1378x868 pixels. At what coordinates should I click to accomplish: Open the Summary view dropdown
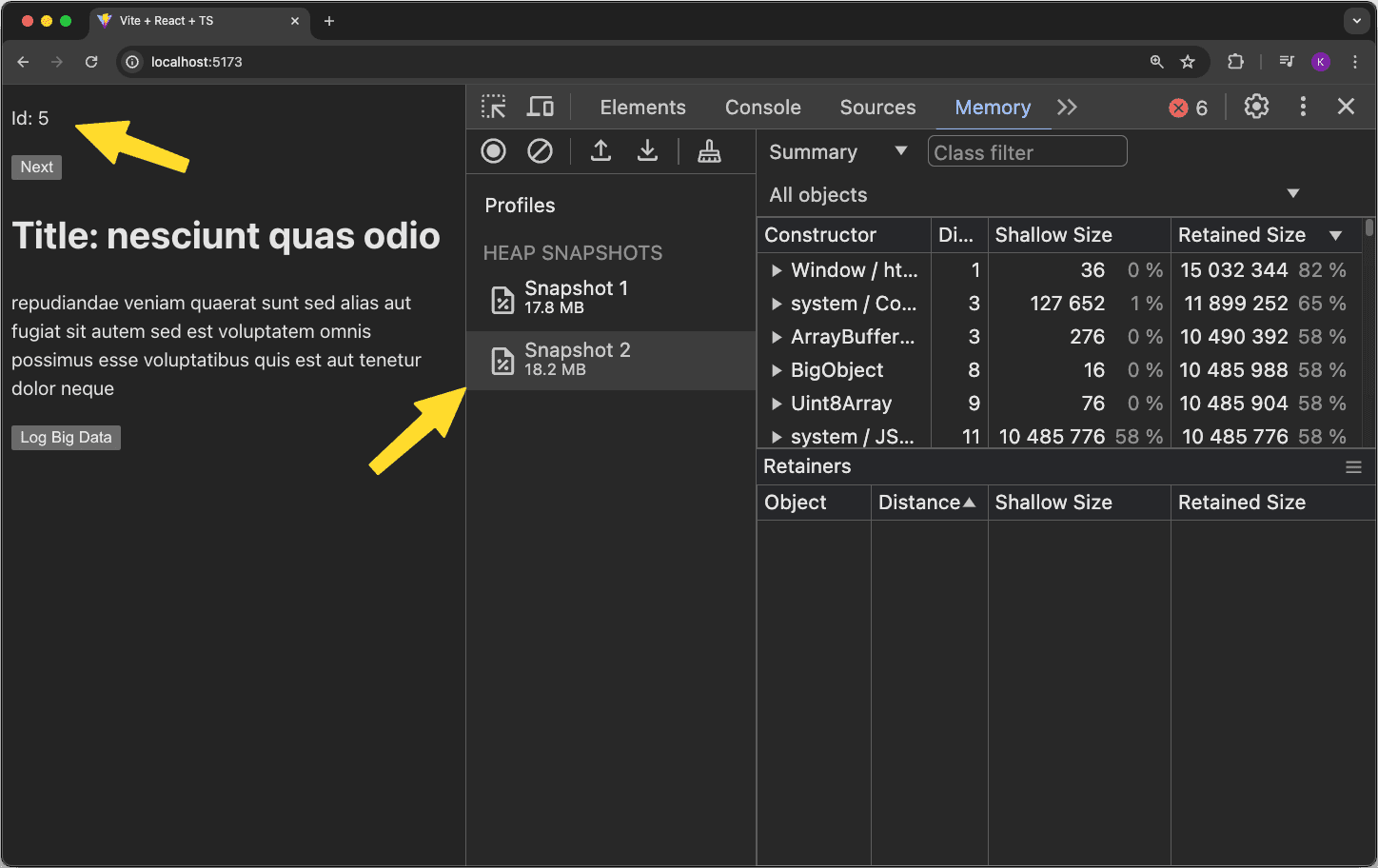coord(838,152)
